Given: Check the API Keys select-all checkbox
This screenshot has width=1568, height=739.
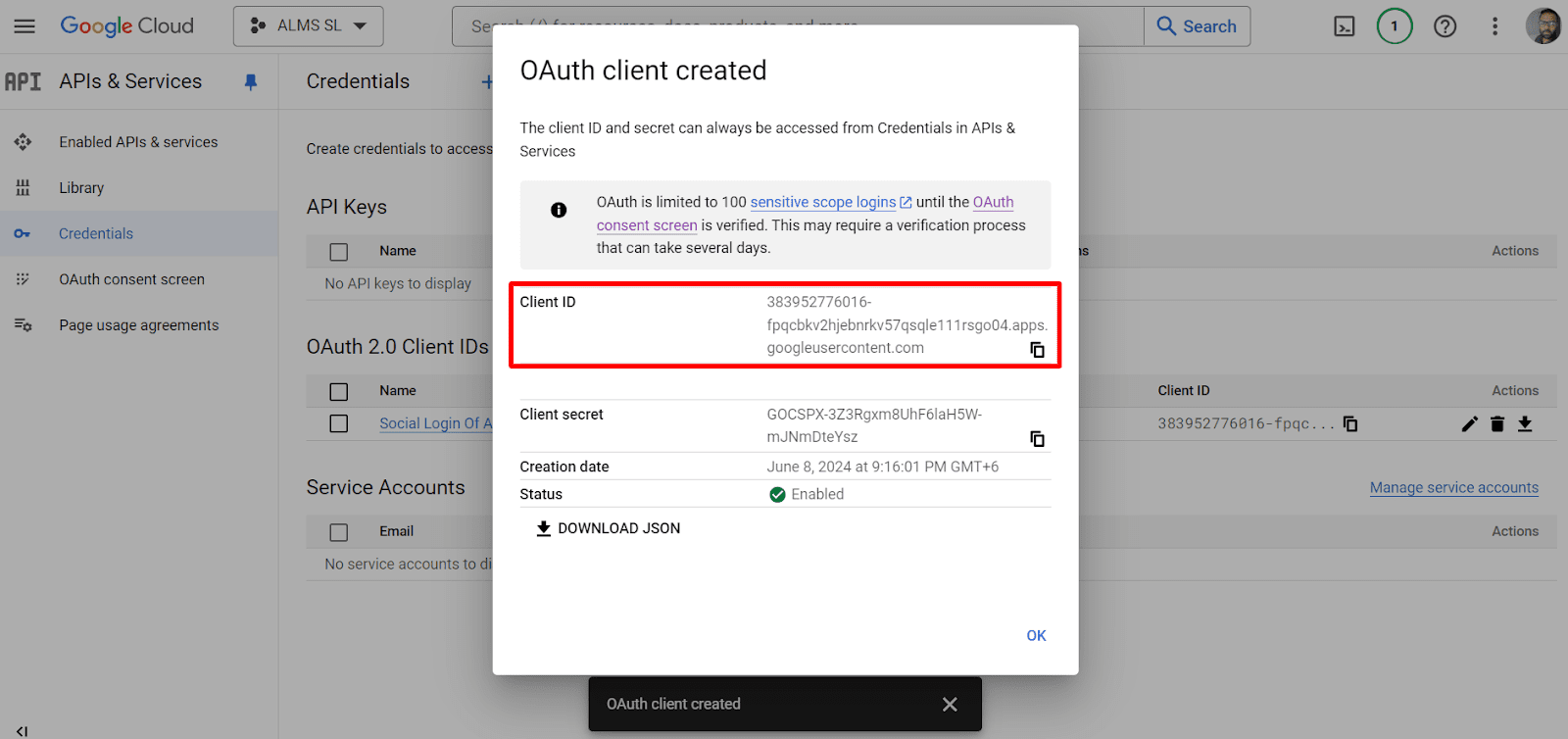Looking at the screenshot, I should coord(339,252).
